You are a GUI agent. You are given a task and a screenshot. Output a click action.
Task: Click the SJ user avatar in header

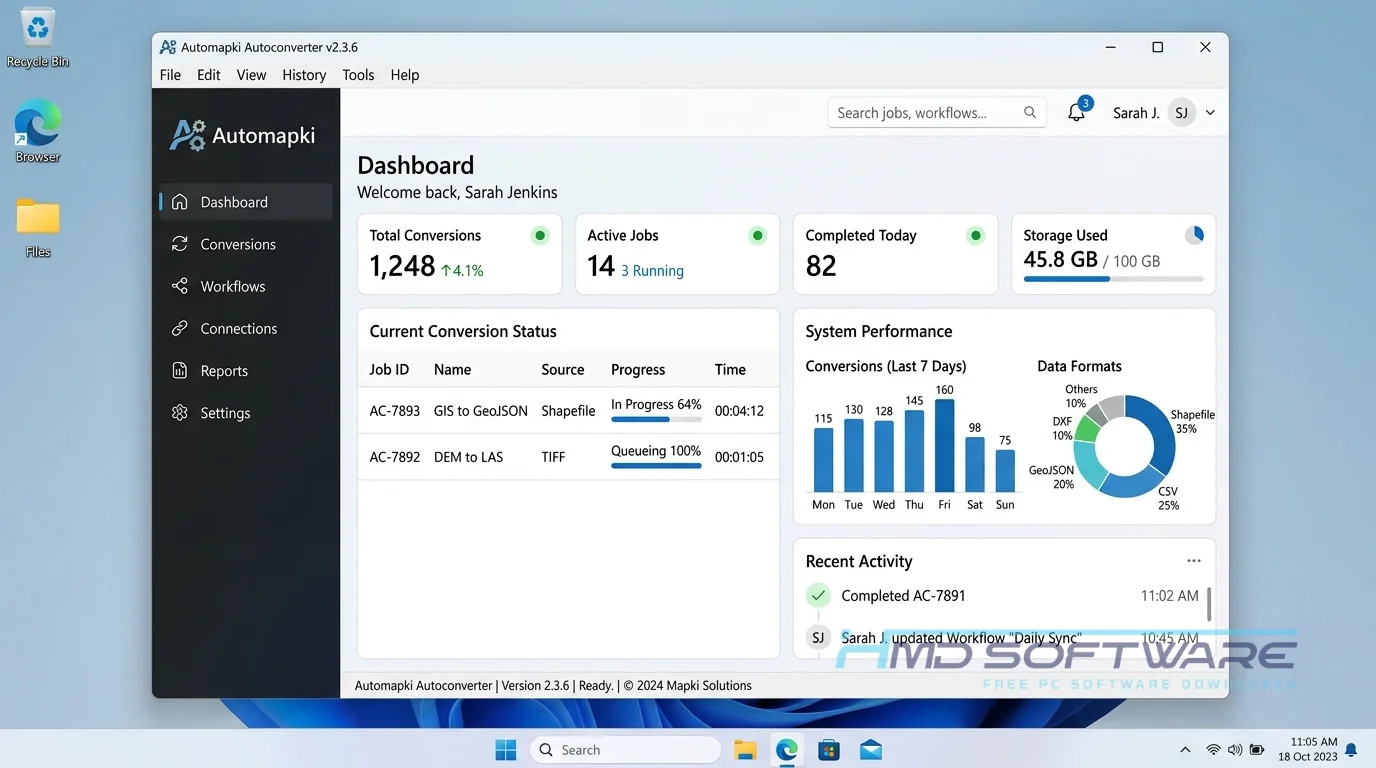coord(1181,113)
